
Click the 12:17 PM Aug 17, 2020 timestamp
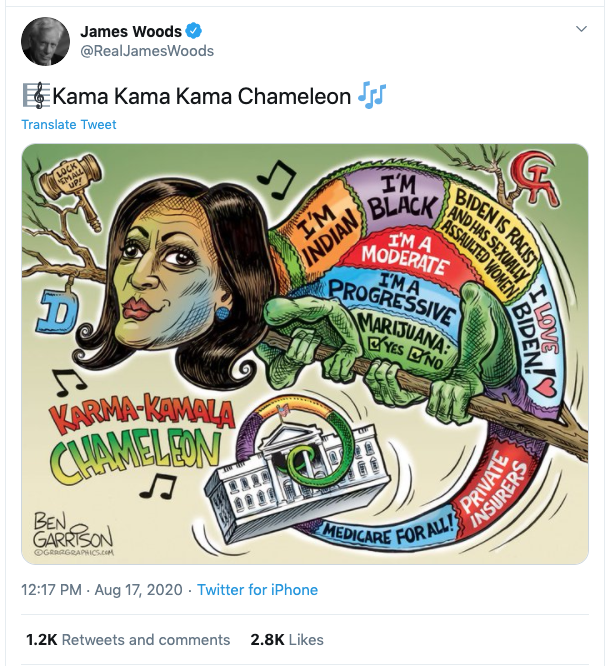(101, 590)
